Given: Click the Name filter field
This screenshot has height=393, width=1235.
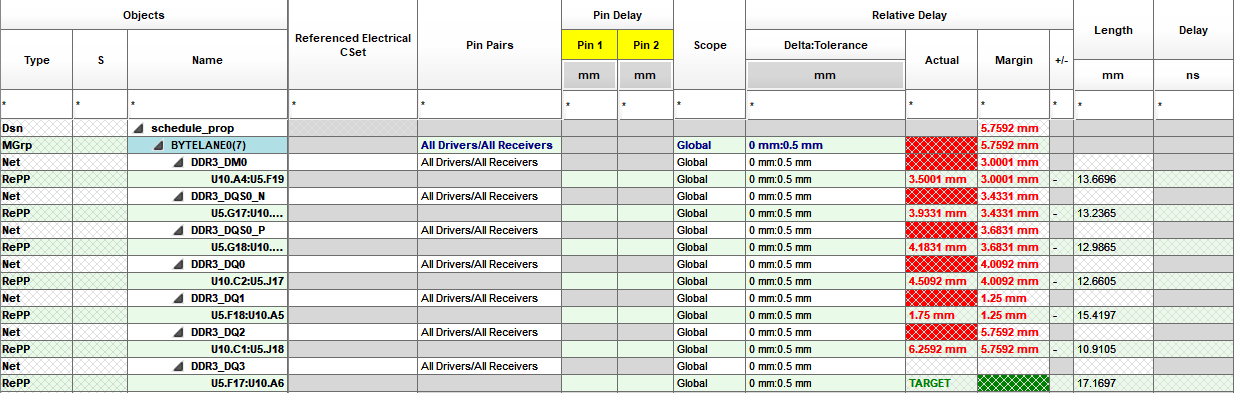Looking at the screenshot, I should (x=207, y=104).
